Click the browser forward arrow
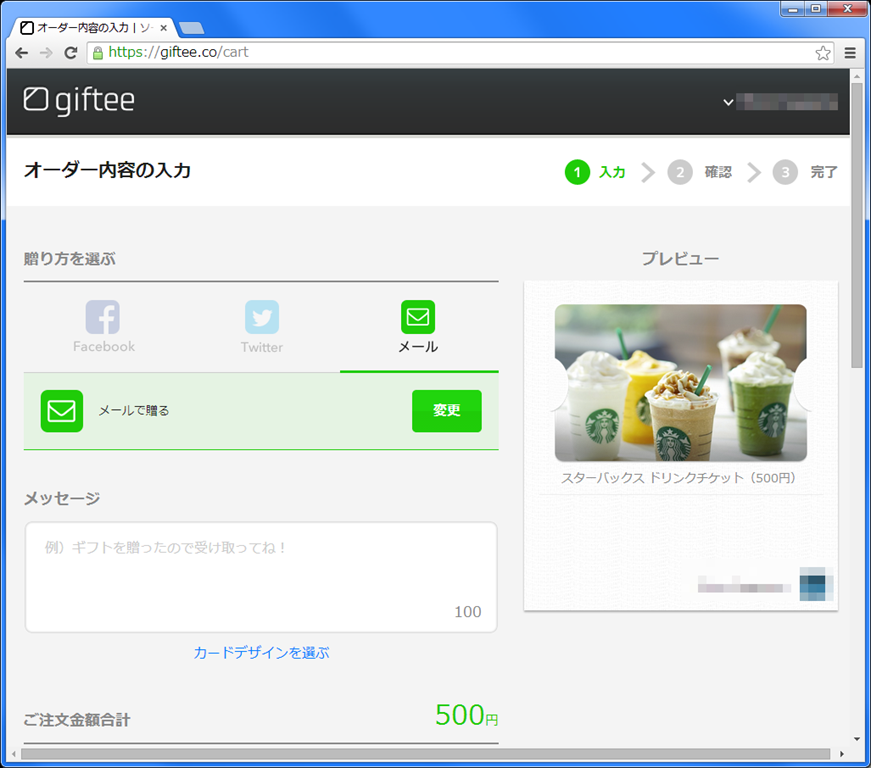Viewport: 871px width, 768px height. 46,53
